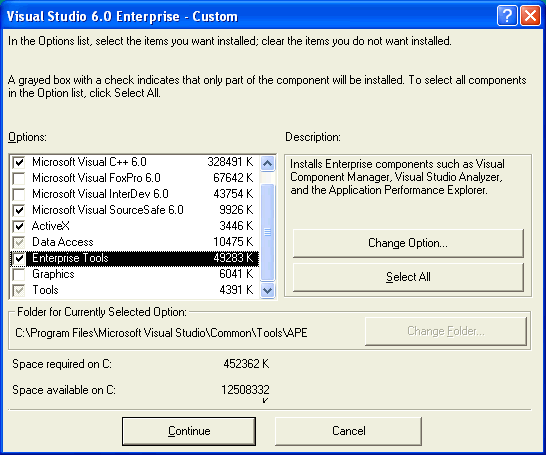Select the Microsoft Visual C++ 6.0 row text
This screenshot has height=455, width=546.
[x=89, y=162]
